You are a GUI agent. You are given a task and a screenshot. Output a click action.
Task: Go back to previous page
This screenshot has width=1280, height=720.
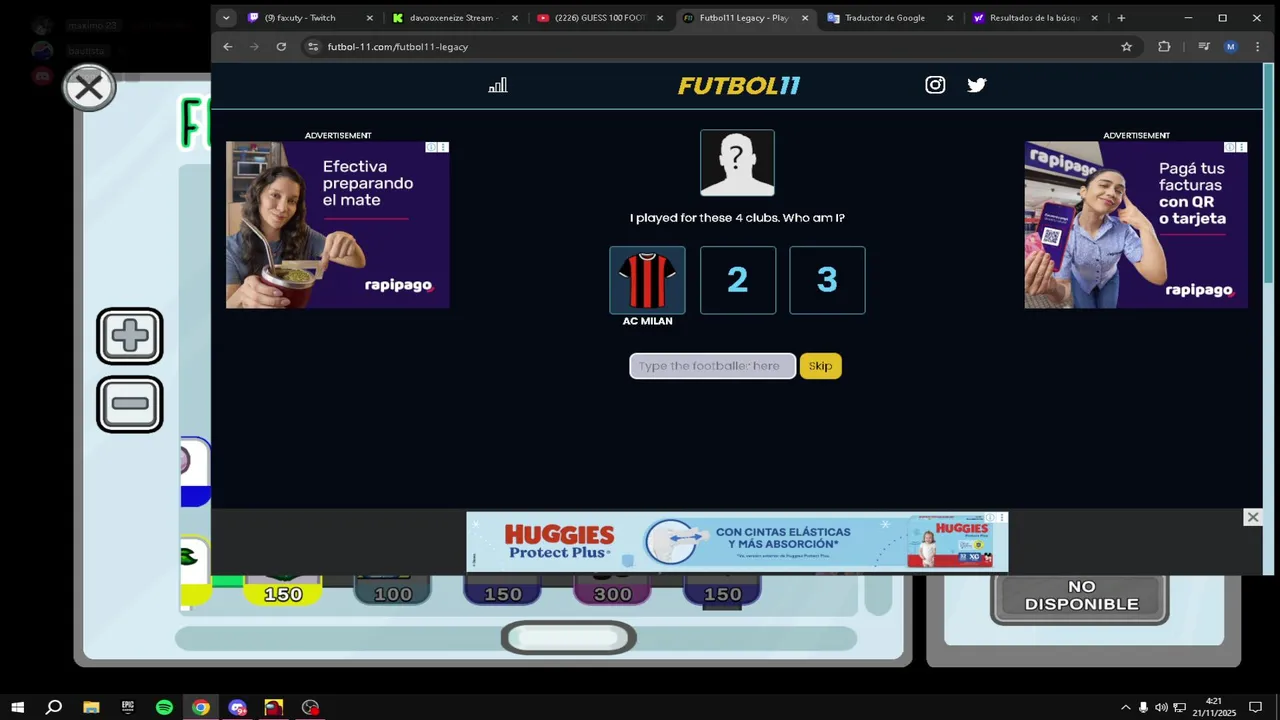pos(228,47)
